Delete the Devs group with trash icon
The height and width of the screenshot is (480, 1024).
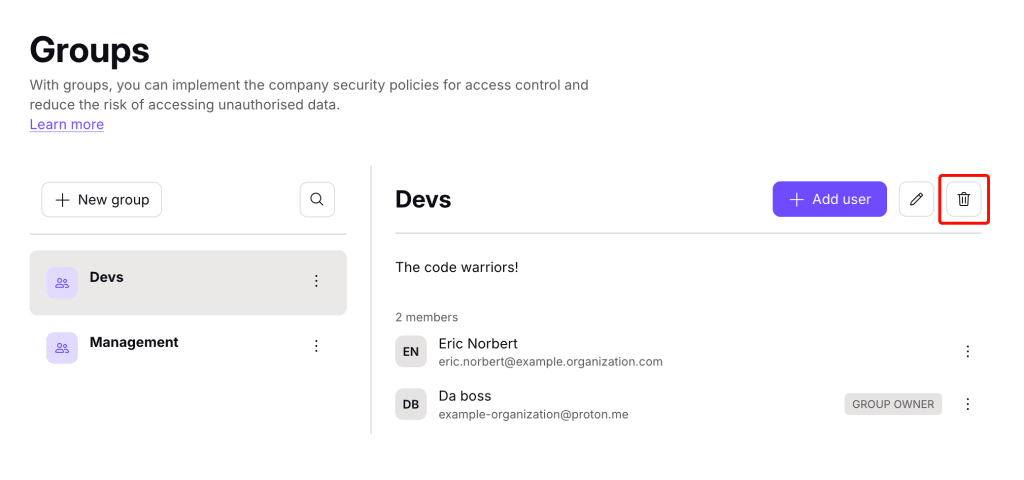[x=963, y=199]
